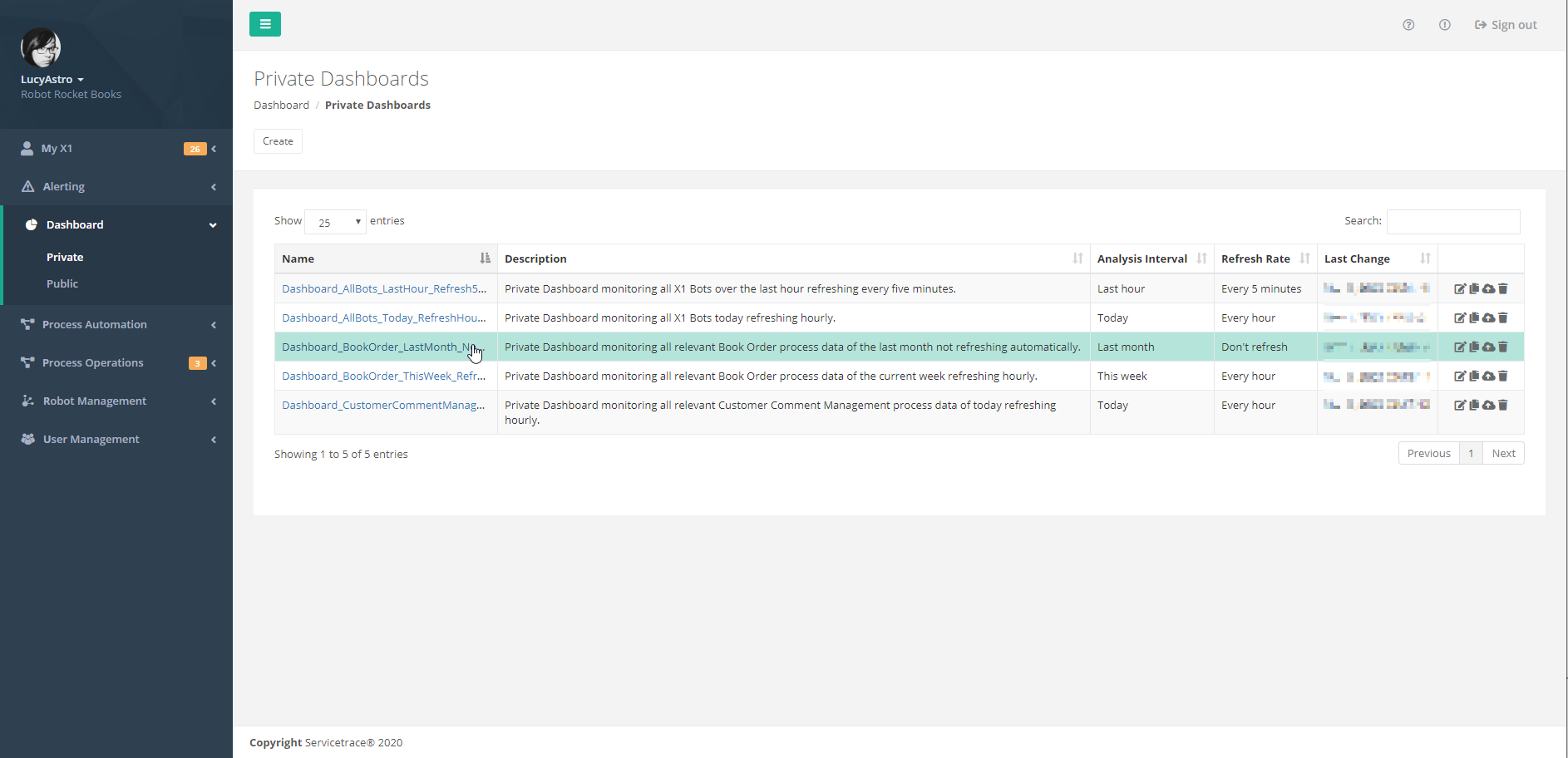
Task: Select the Robot Management sidebar icon
Action: point(27,401)
